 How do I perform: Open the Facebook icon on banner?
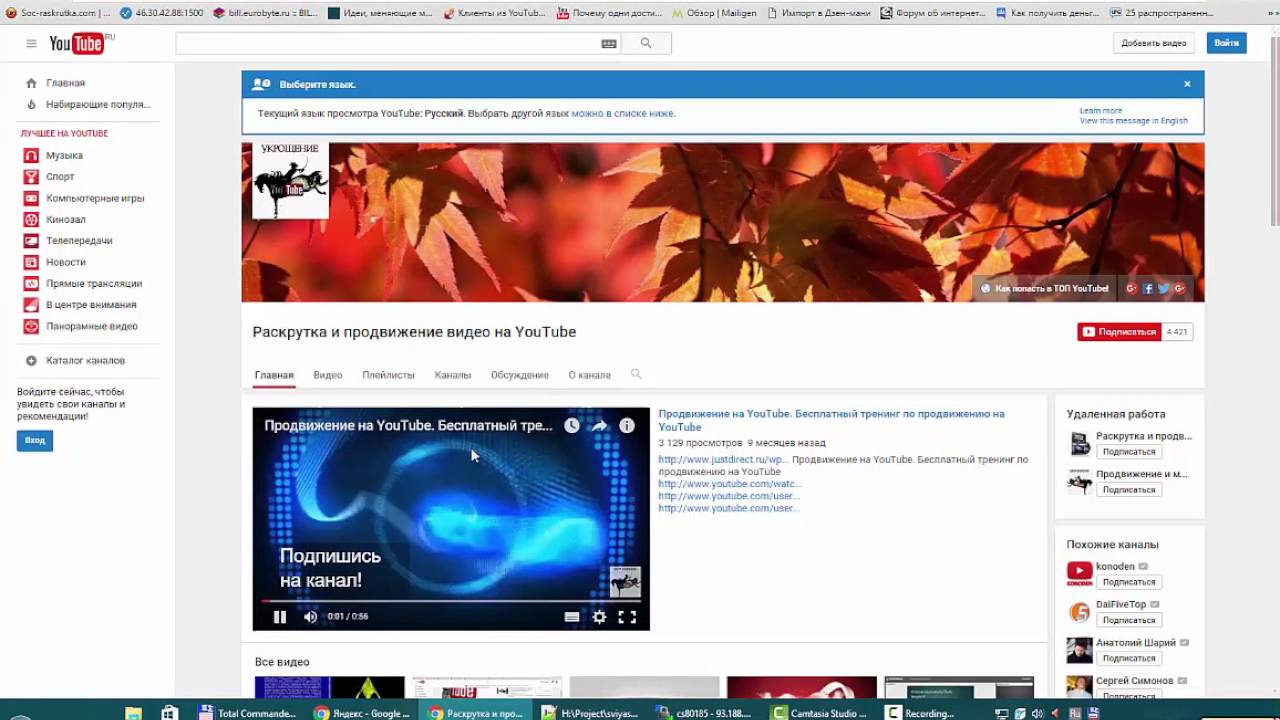pos(1148,288)
